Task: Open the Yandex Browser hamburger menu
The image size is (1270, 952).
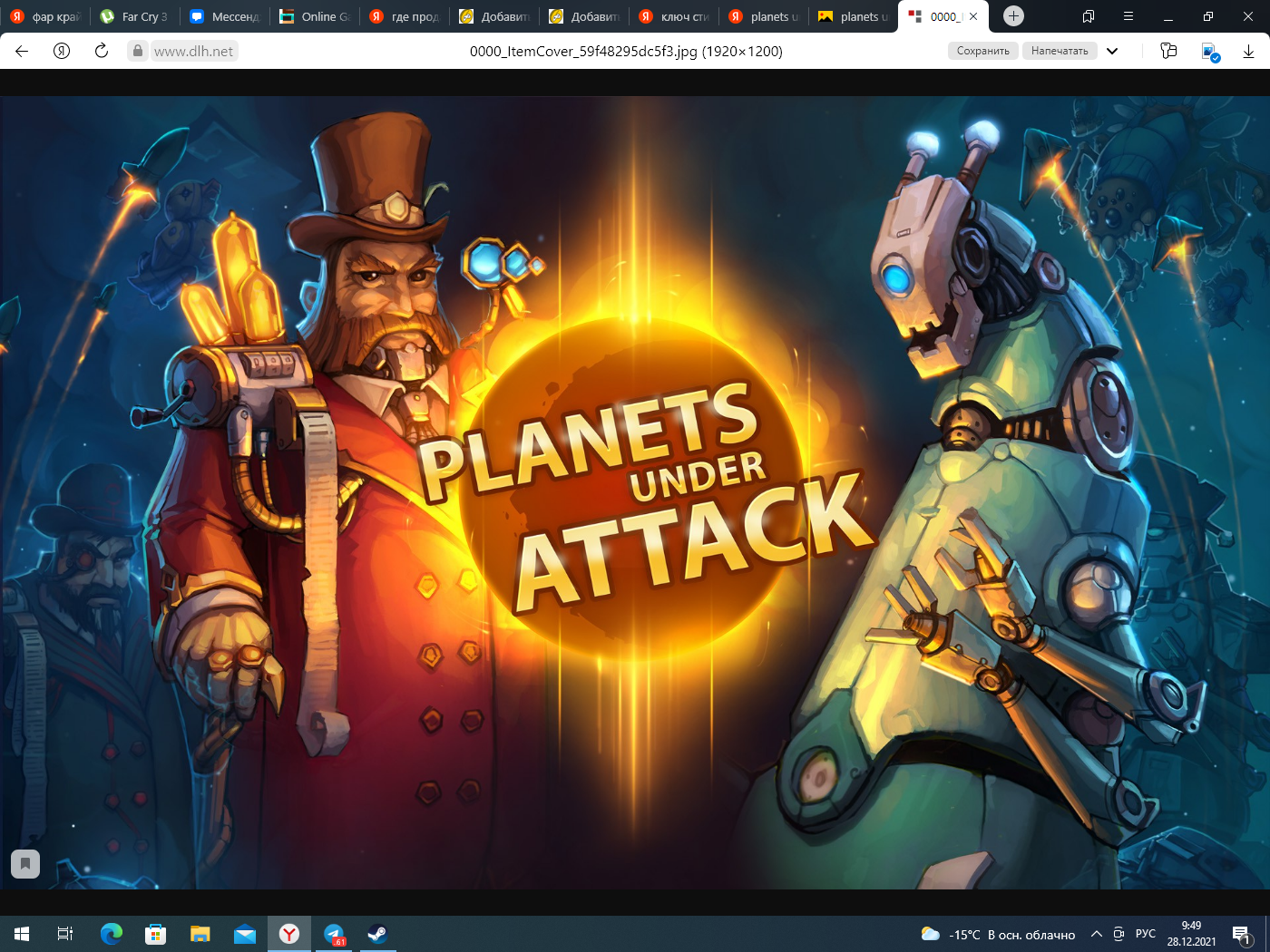Action: click(1128, 15)
